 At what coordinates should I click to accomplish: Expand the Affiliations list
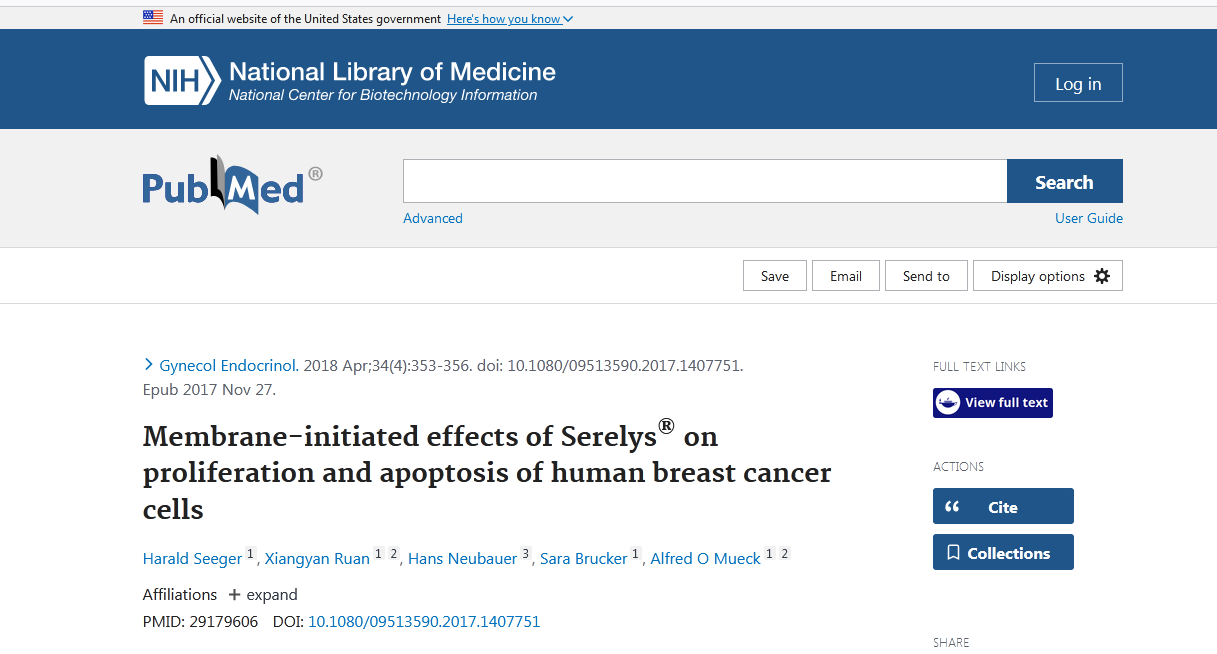click(x=263, y=594)
